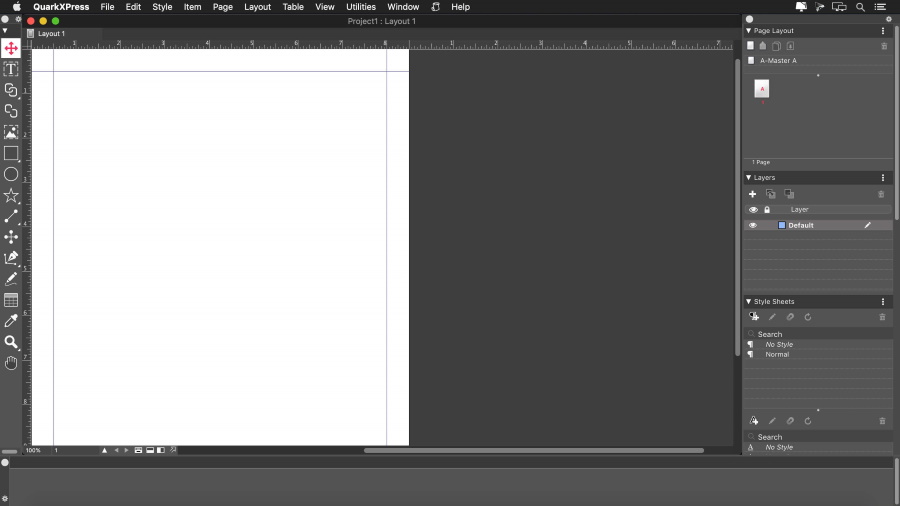900x506 pixels.
Task: Toggle lock column icon in Layer header
Action: point(767,210)
